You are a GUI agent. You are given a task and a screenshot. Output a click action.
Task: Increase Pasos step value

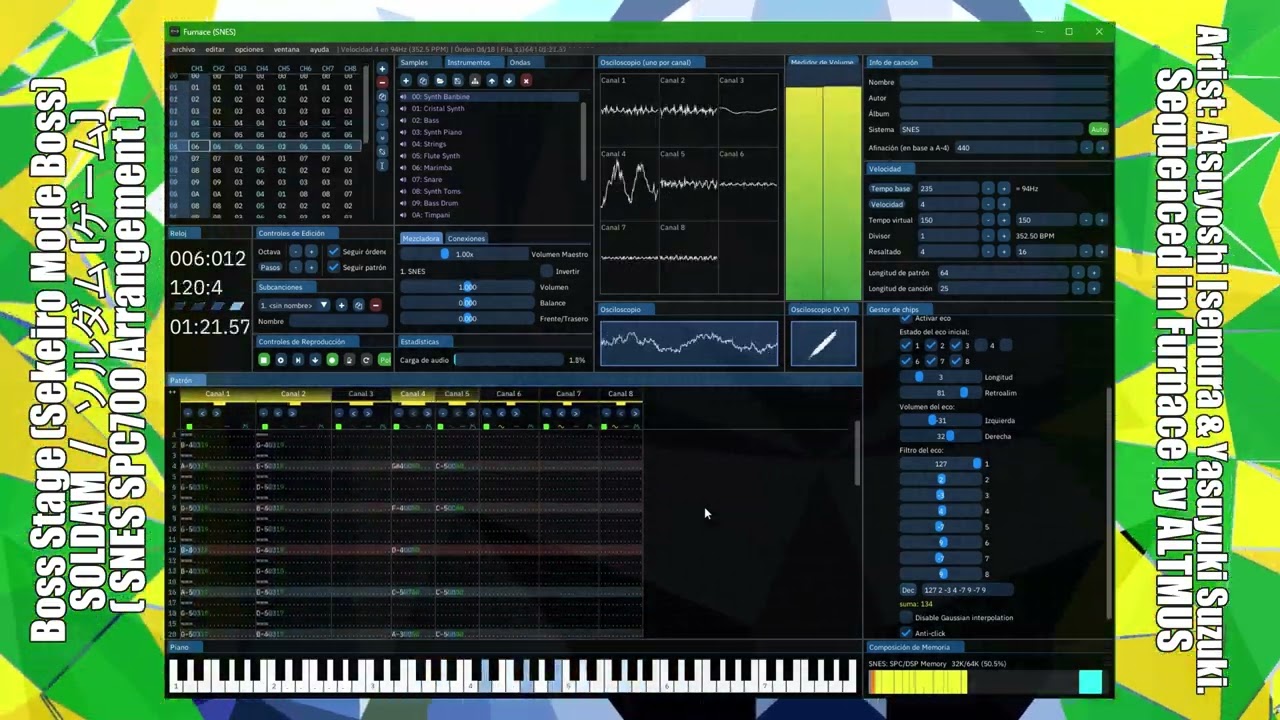[311, 267]
